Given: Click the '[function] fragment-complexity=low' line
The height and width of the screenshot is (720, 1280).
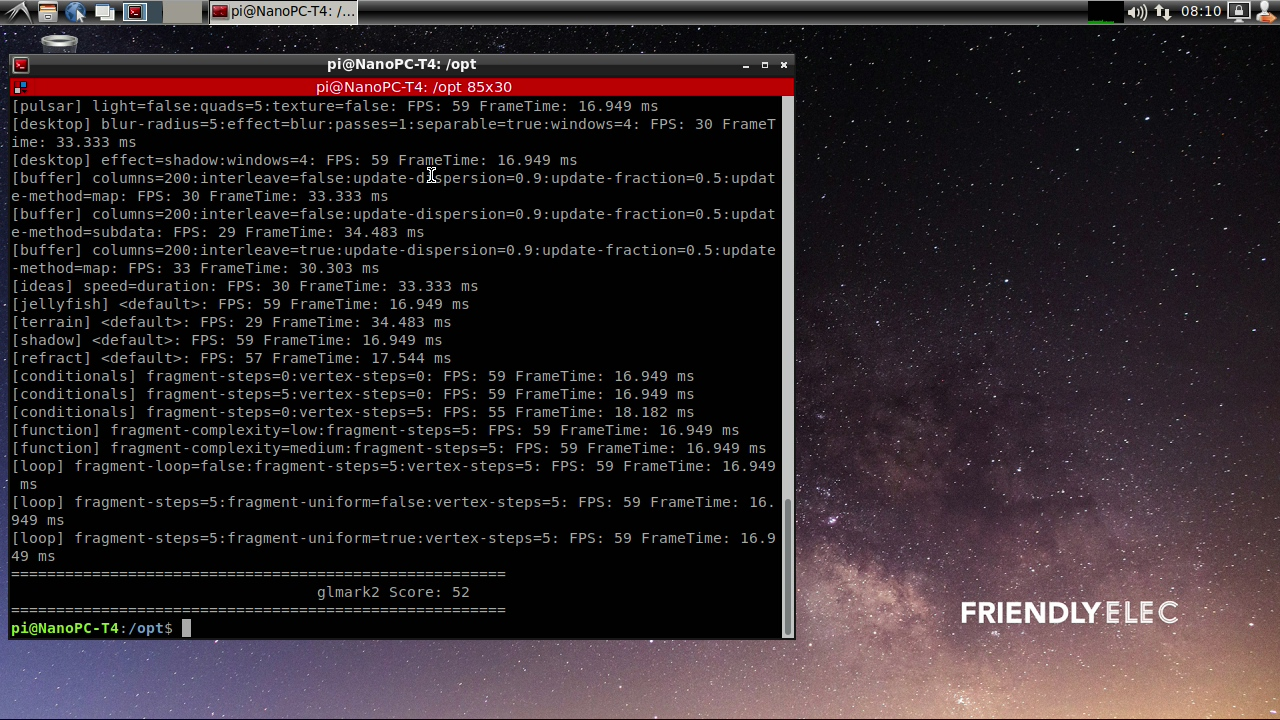Looking at the screenshot, I should tap(375, 430).
